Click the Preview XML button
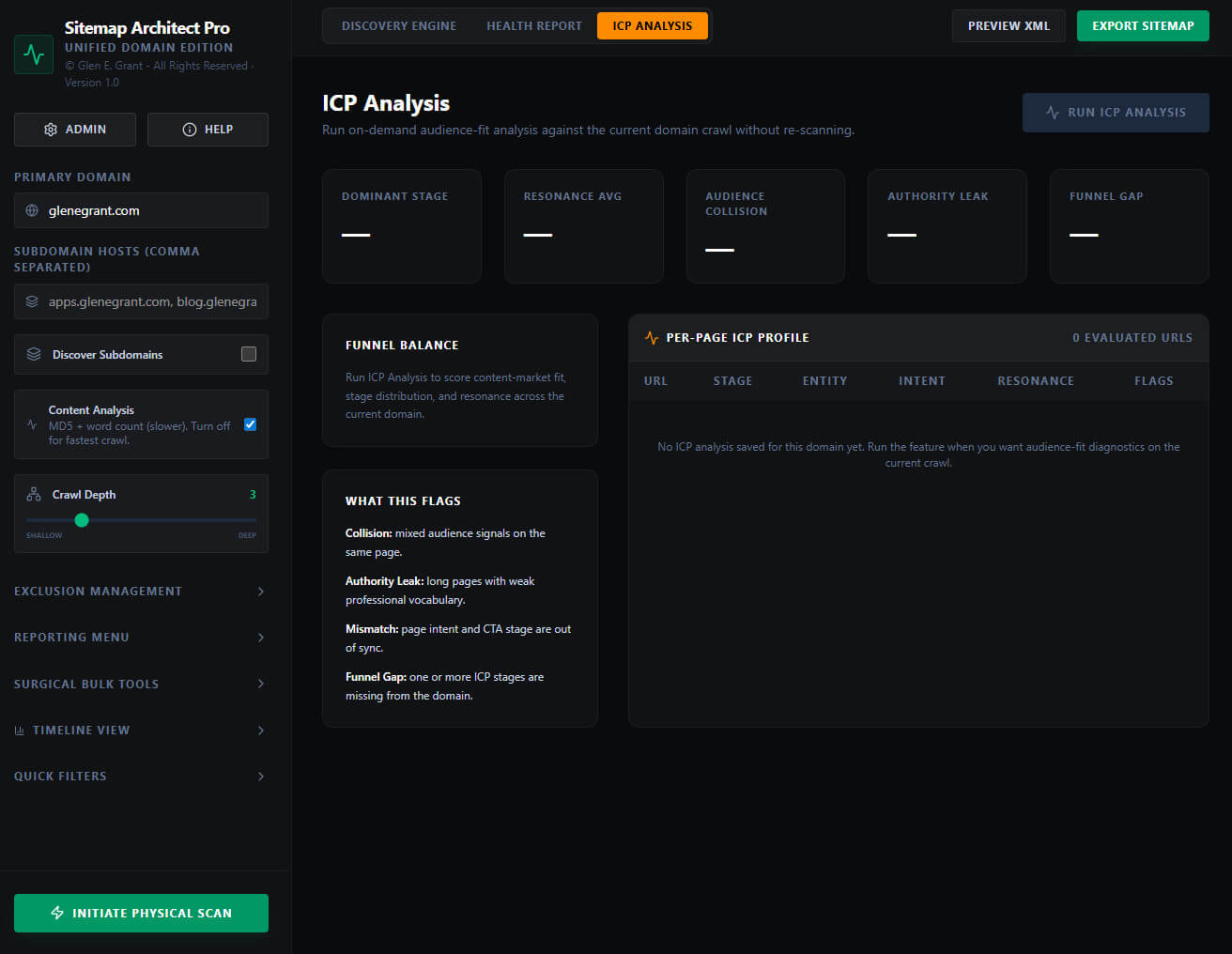Screen dimensions: 1232x954 click(x=1009, y=26)
